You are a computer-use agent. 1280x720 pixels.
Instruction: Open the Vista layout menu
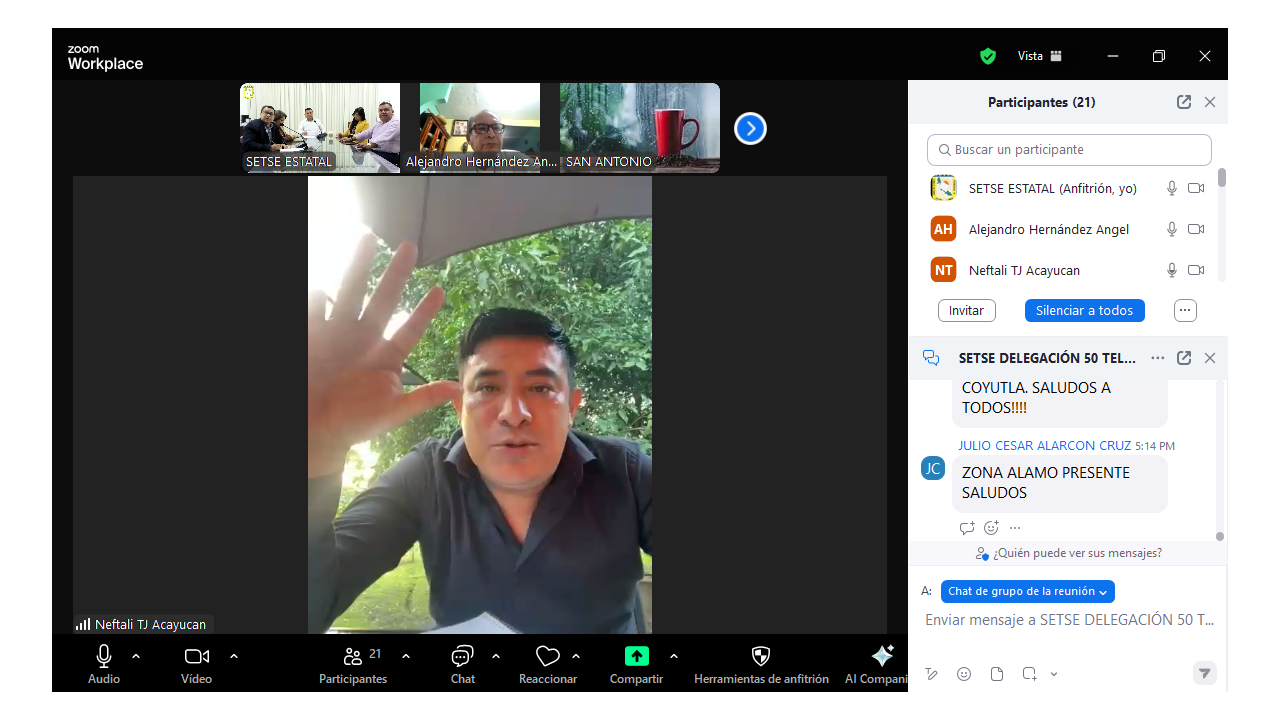coord(1040,56)
